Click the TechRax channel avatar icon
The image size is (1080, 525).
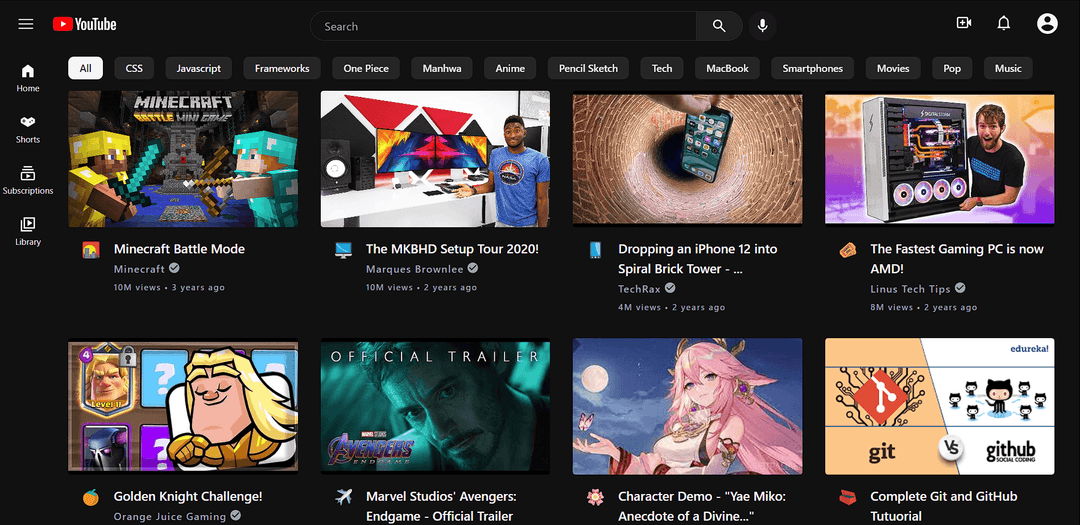[x=595, y=250]
